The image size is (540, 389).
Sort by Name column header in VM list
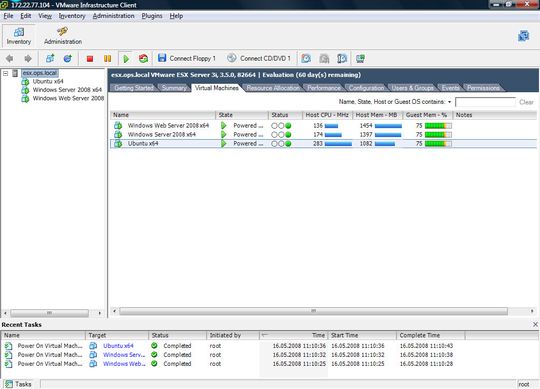163,115
